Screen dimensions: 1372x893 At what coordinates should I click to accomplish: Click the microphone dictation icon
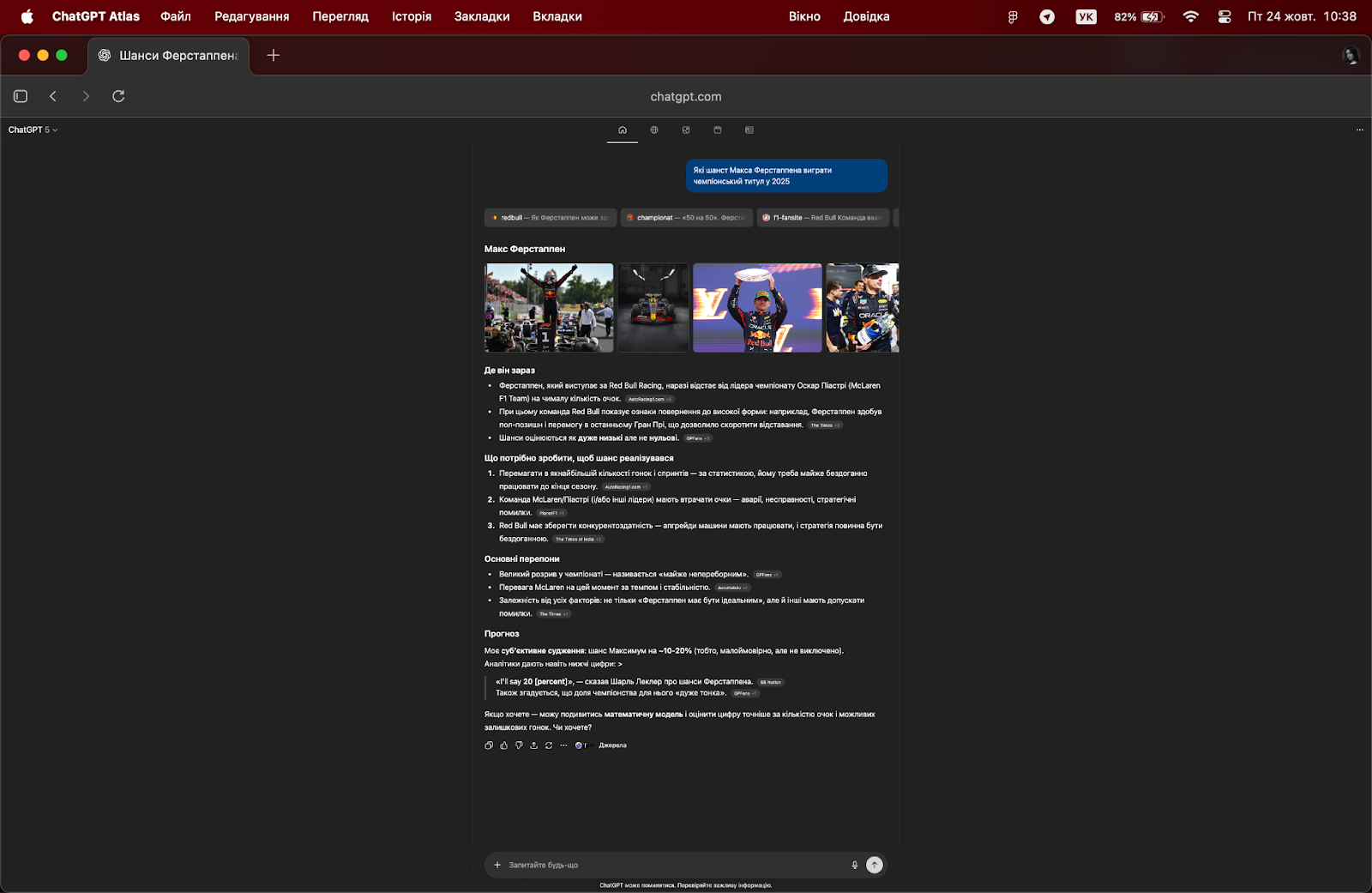pos(854,865)
